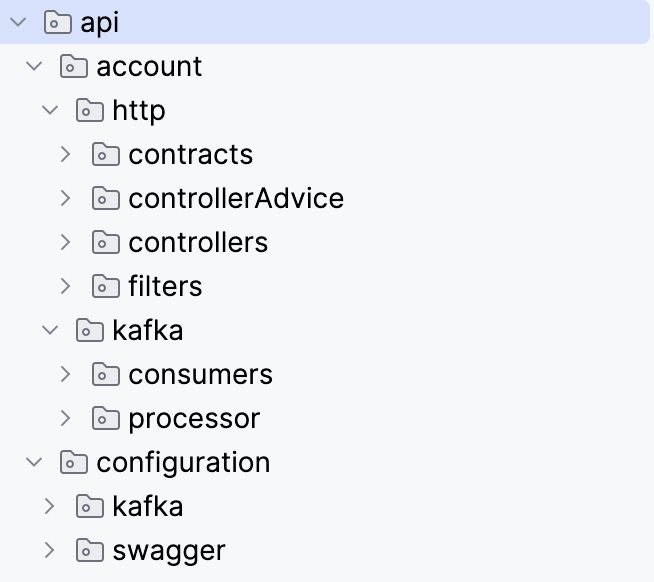The image size is (654, 582).
Task: Collapse the account folder chevron
Action: pyautogui.click(x=34, y=67)
